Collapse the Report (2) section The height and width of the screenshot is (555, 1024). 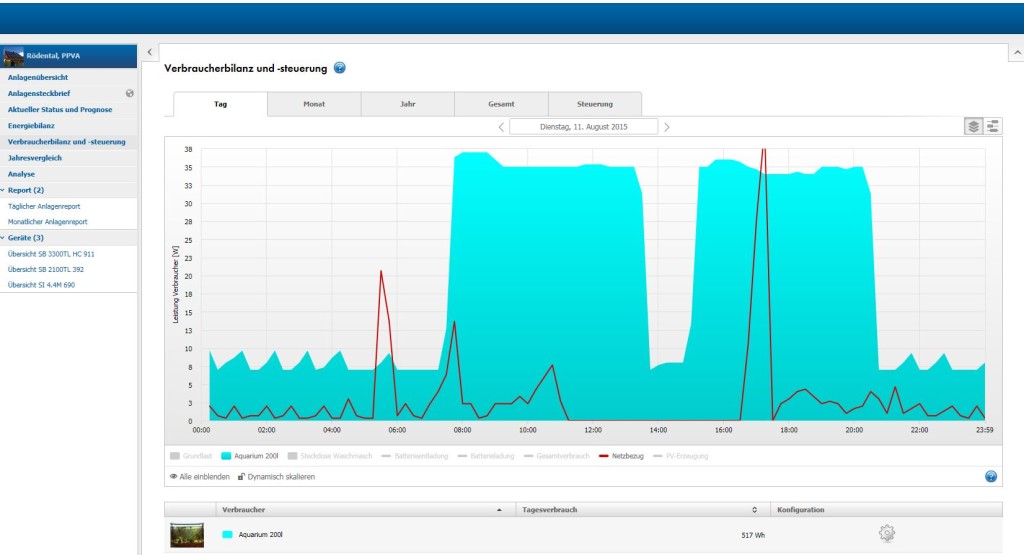[x=25, y=190]
